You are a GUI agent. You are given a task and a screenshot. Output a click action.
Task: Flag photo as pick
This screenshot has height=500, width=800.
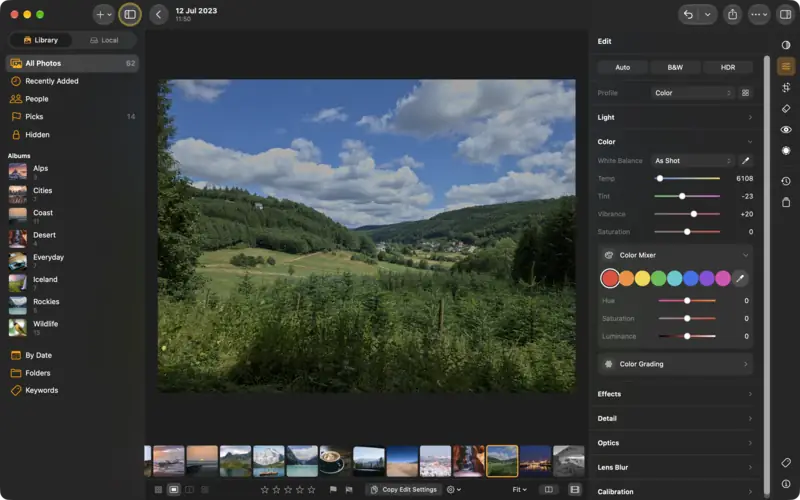(x=333, y=490)
